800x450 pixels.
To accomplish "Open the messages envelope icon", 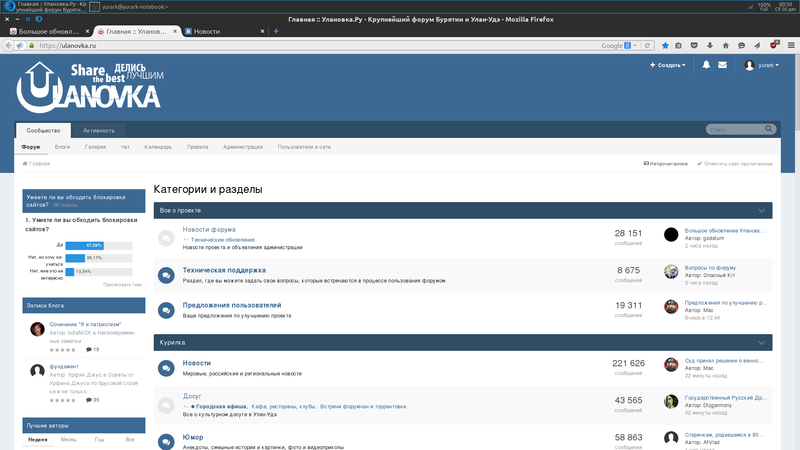I will (724, 65).
